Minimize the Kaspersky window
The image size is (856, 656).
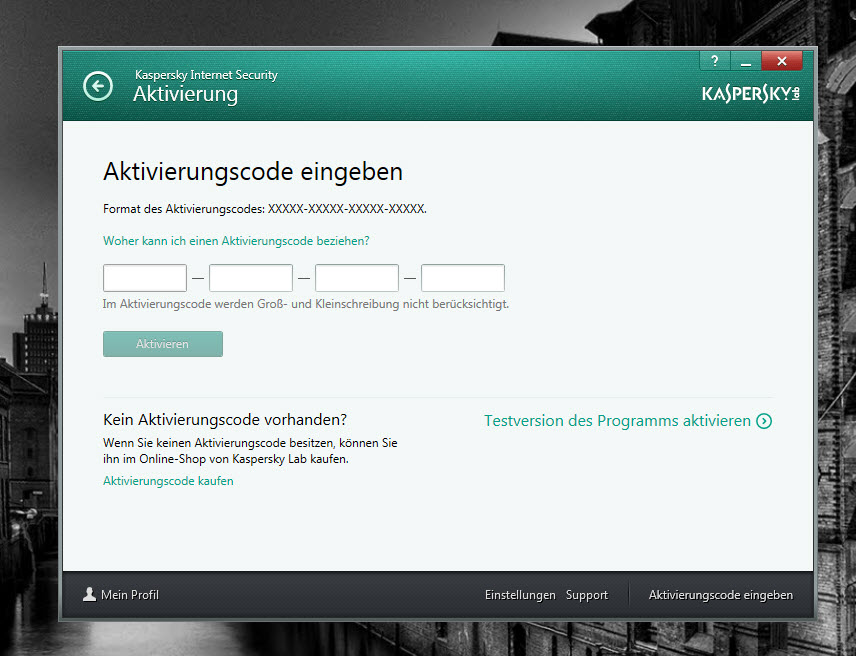pyautogui.click(x=746, y=61)
